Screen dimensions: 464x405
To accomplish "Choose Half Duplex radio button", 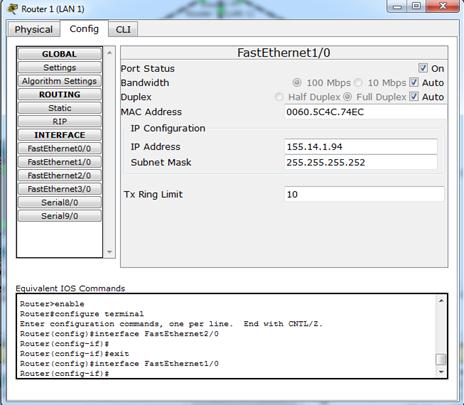I will pyautogui.click(x=279, y=97).
